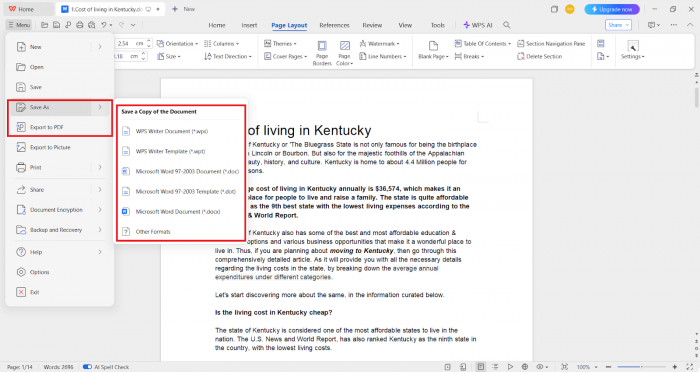Click the search magnifier icon in ribbon tabs
The image size is (700, 372).
[x=507, y=25]
